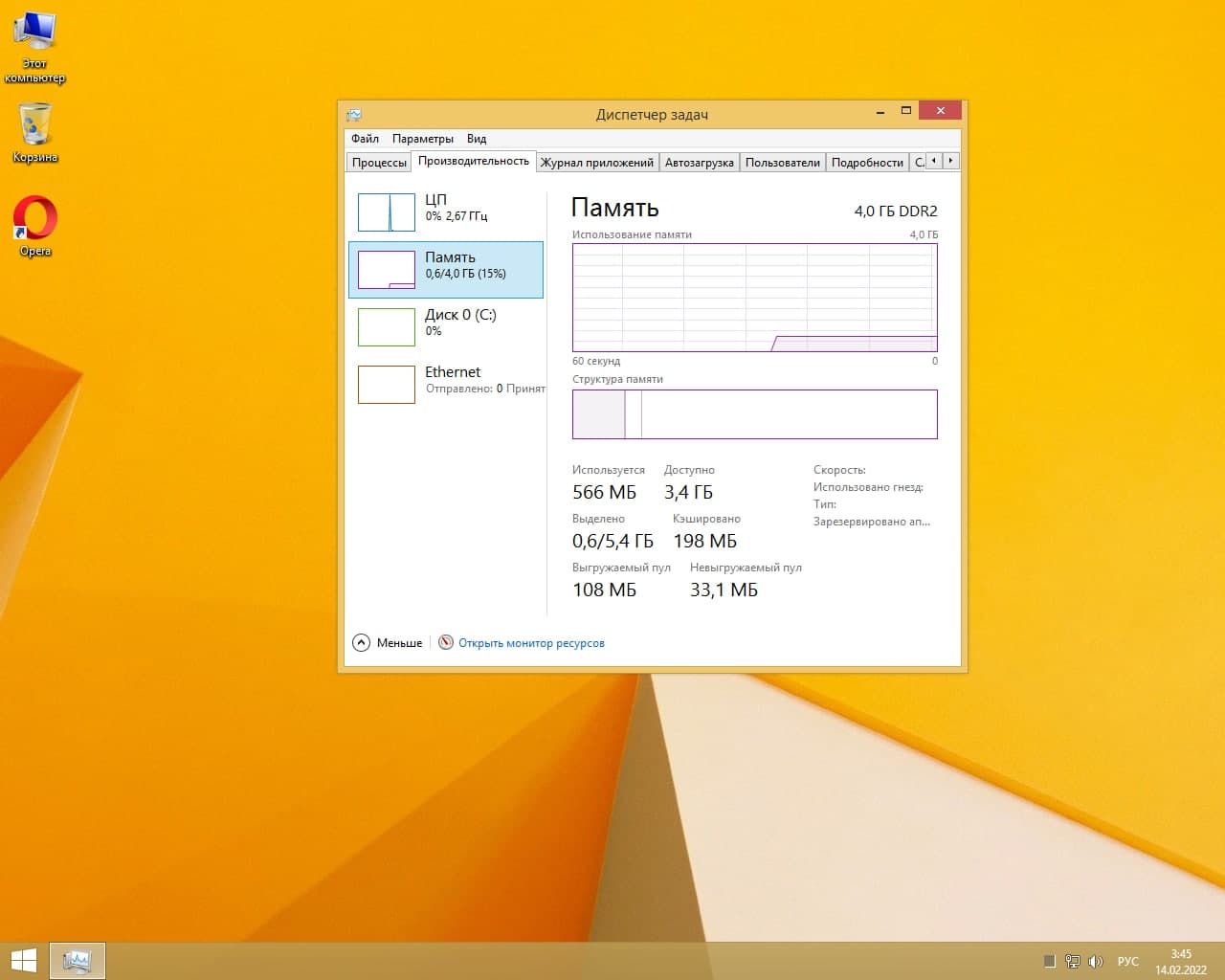Image resolution: width=1225 pixels, height=980 pixels.
Task: Open the Параметры menu
Action: coord(422,139)
